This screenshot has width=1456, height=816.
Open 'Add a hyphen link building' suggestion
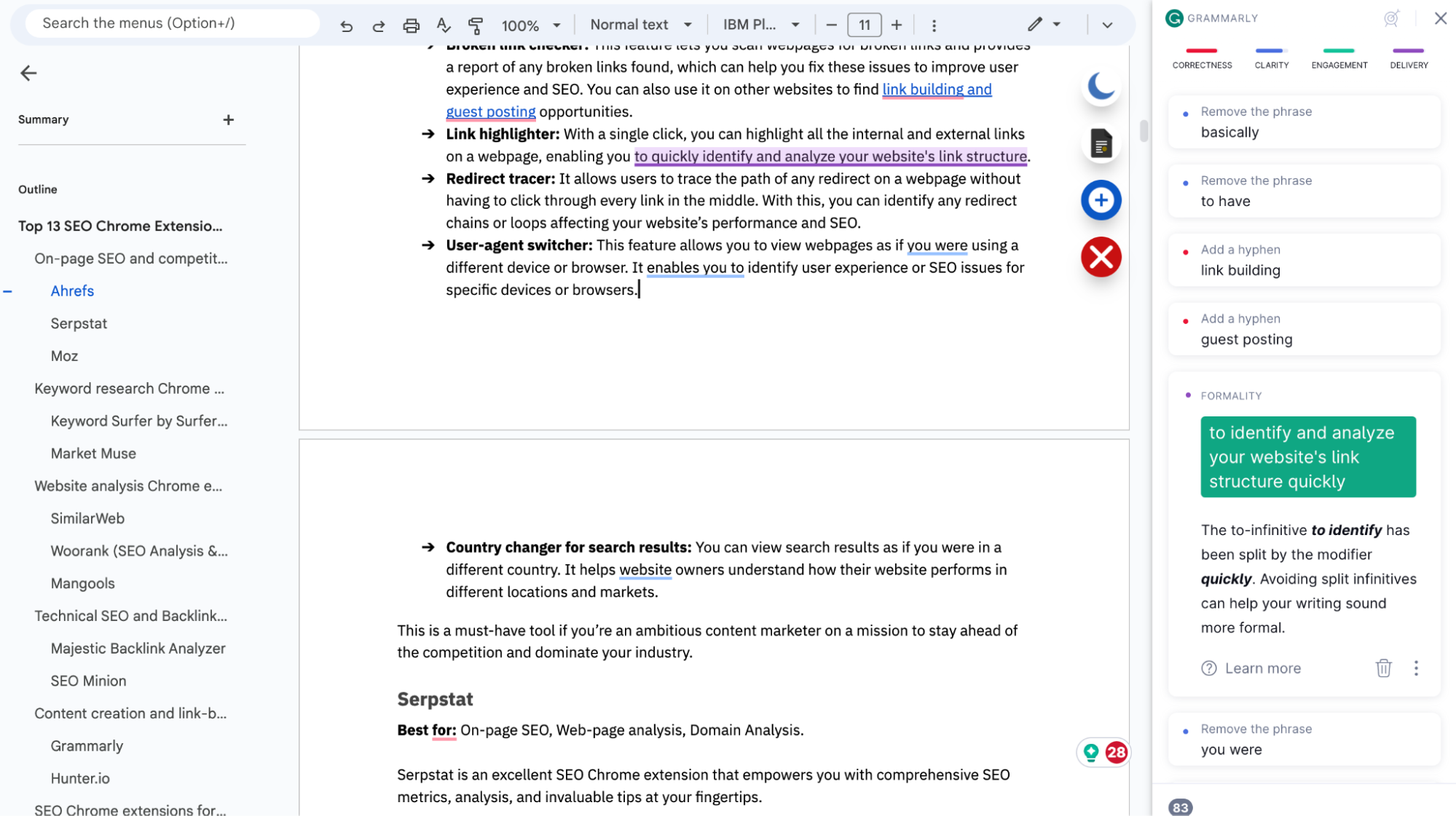tap(1304, 260)
